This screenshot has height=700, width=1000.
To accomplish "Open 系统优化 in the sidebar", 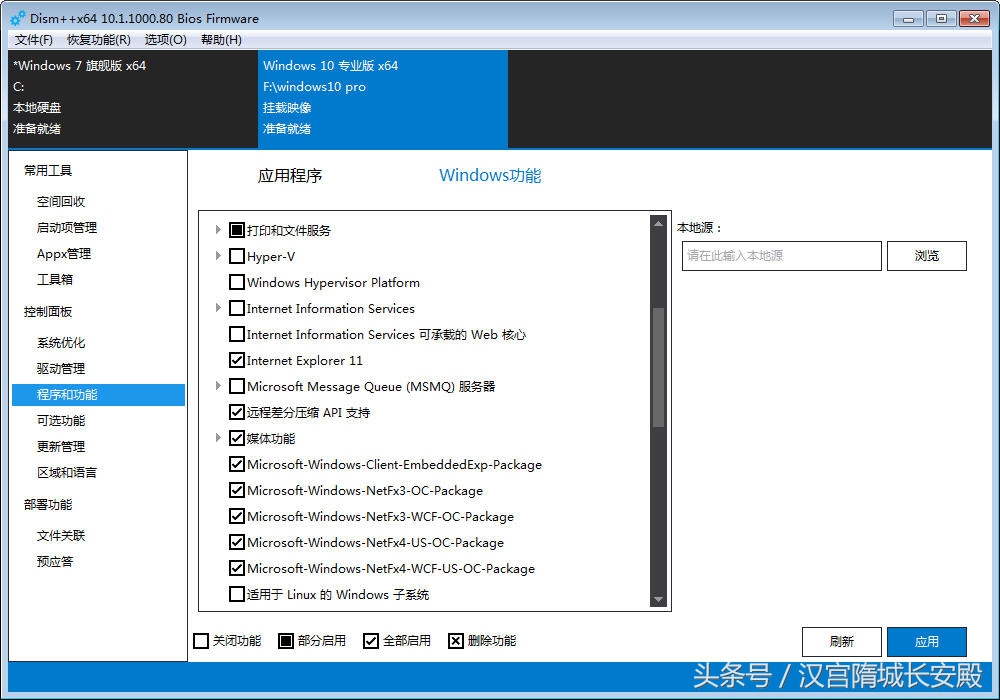I will pos(61,342).
